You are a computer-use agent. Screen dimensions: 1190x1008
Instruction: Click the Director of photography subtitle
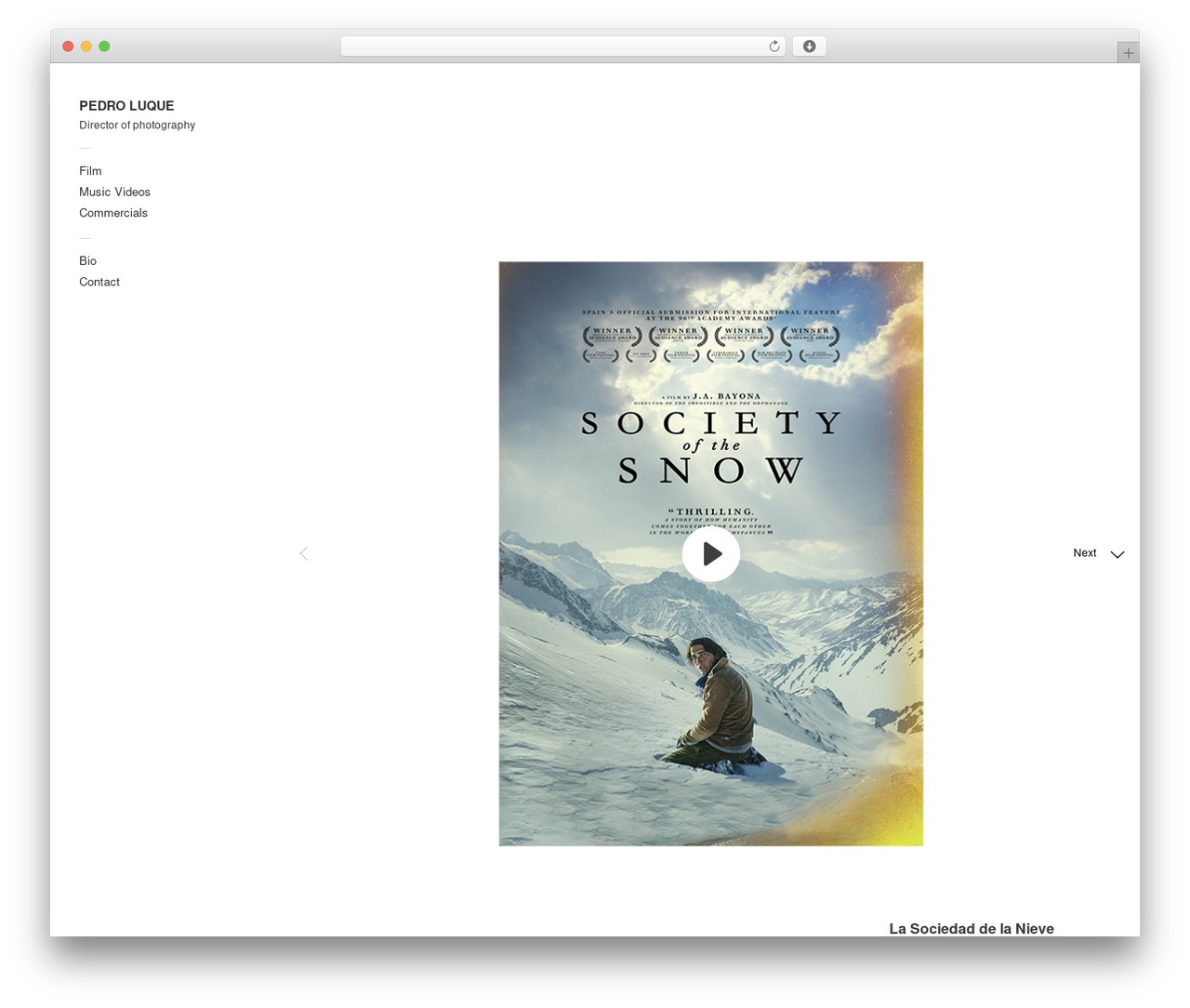pyautogui.click(x=137, y=126)
